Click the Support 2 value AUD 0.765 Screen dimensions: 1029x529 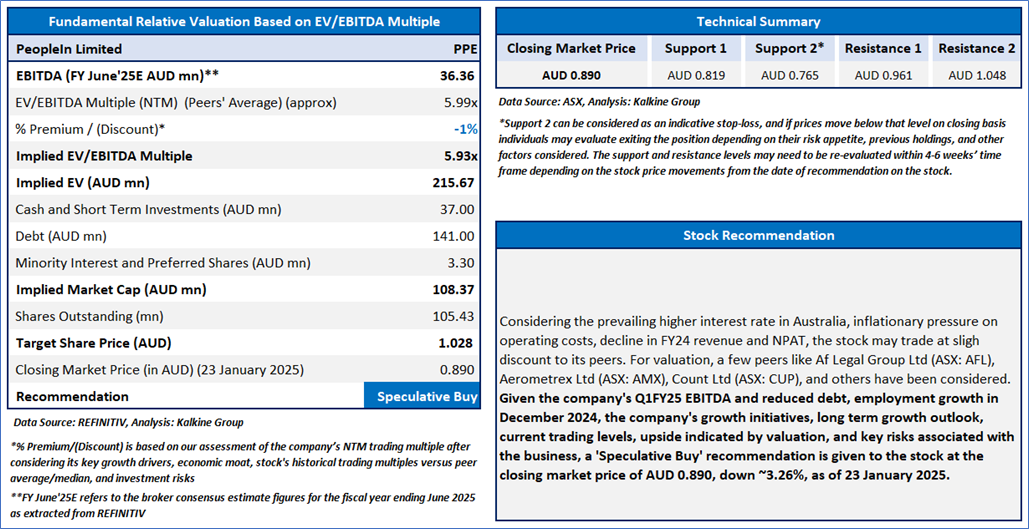(789, 75)
